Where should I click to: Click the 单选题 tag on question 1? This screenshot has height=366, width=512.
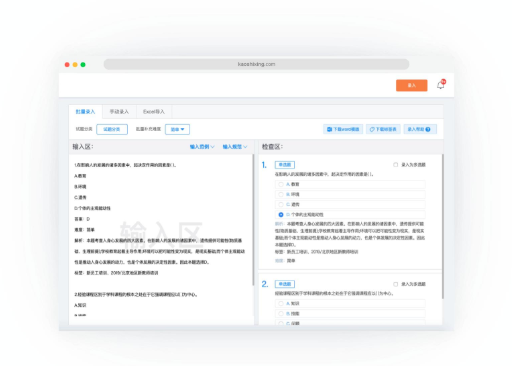tap(285, 165)
